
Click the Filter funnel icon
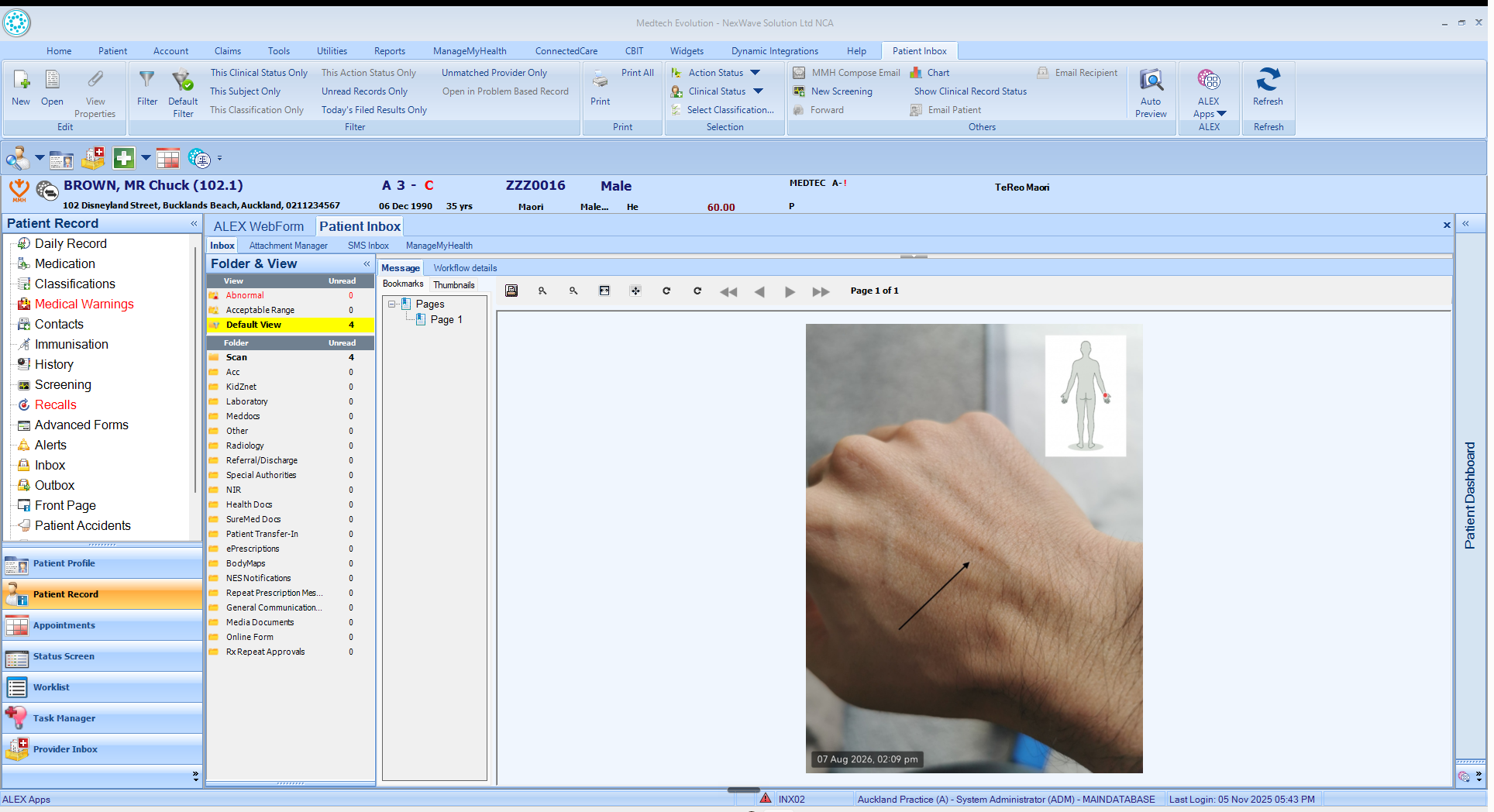(x=146, y=80)
